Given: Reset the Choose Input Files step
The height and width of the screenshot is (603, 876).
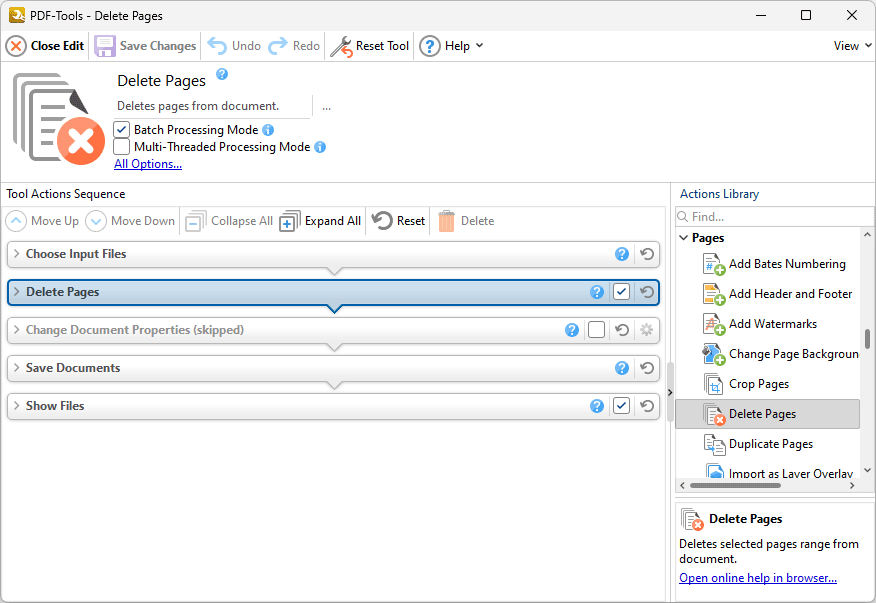Looking at the screenshot, I should pyautogui.click(x=647, y=254).
